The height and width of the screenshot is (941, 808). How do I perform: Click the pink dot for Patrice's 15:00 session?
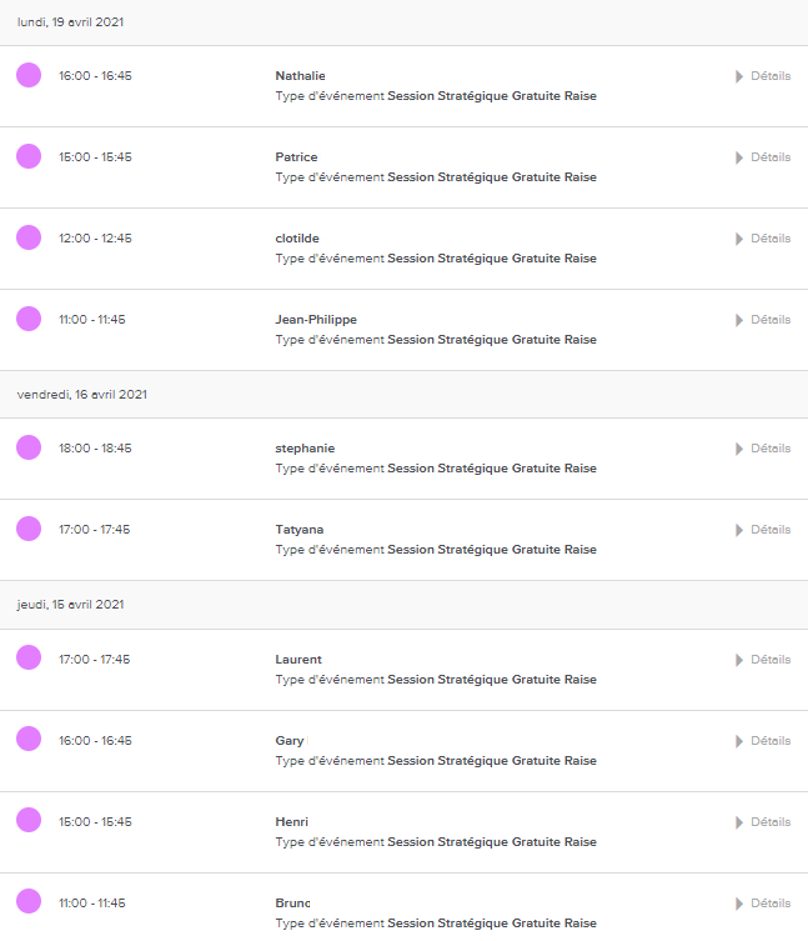pos(28,156)
